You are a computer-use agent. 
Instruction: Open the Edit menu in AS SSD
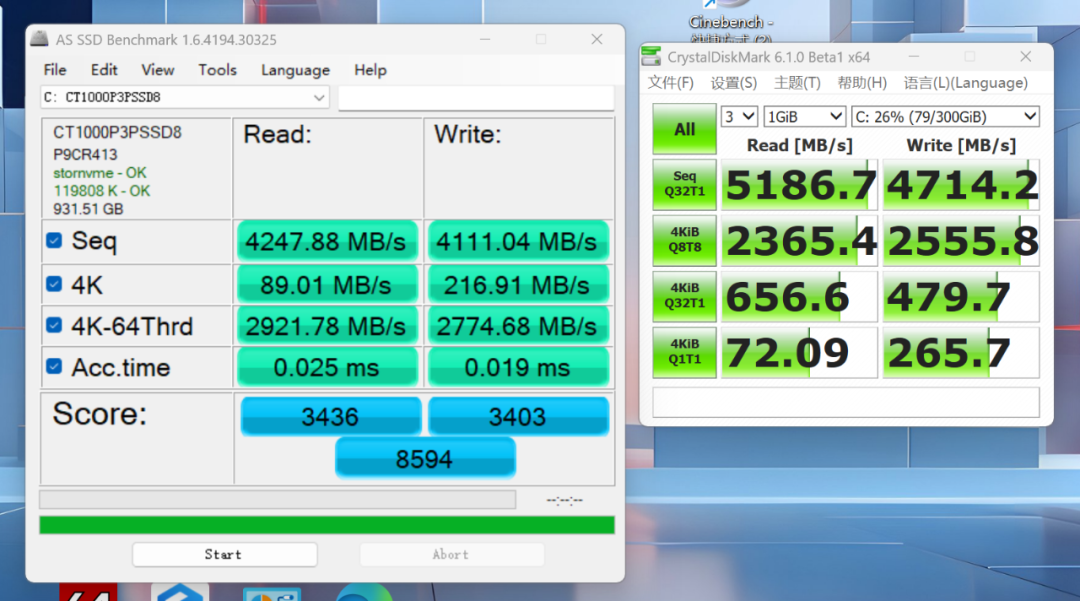click(104, 70)
